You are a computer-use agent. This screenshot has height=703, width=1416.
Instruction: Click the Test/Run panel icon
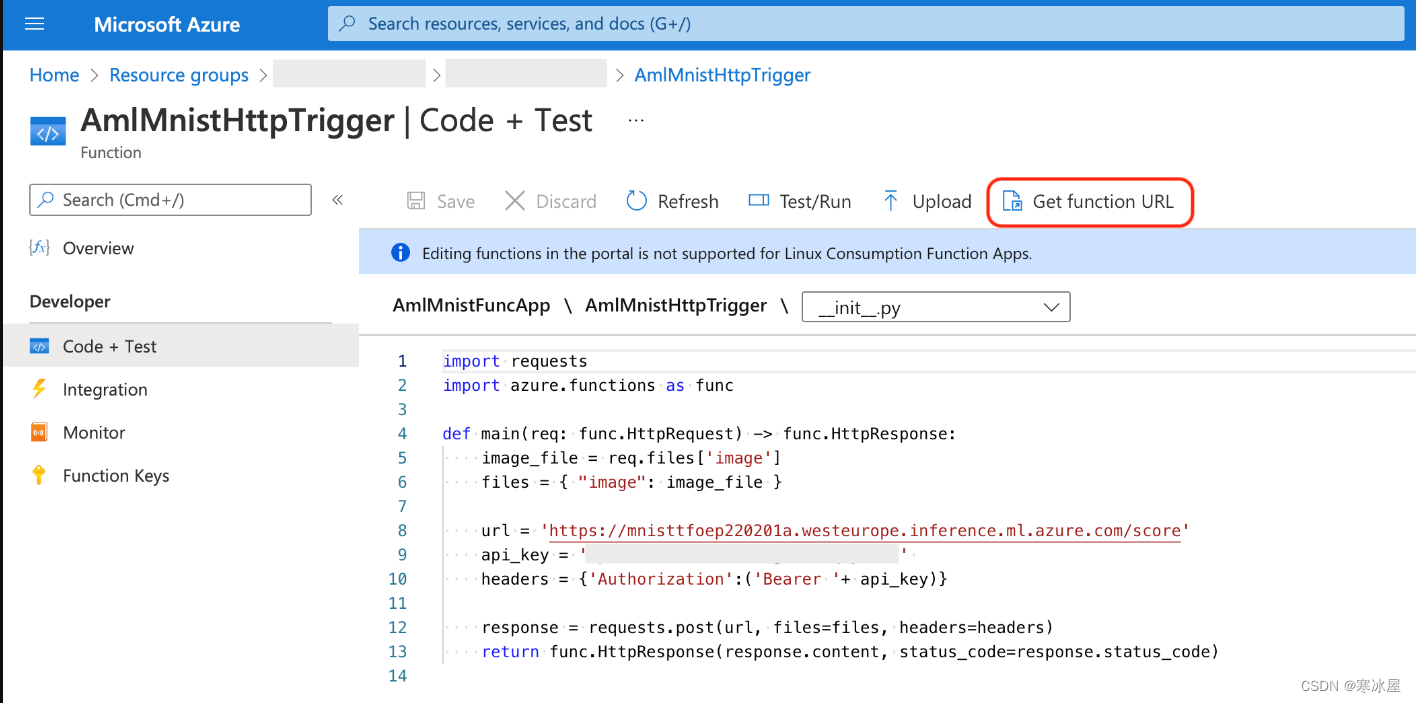pyautogui.click(x=759, y=201)
